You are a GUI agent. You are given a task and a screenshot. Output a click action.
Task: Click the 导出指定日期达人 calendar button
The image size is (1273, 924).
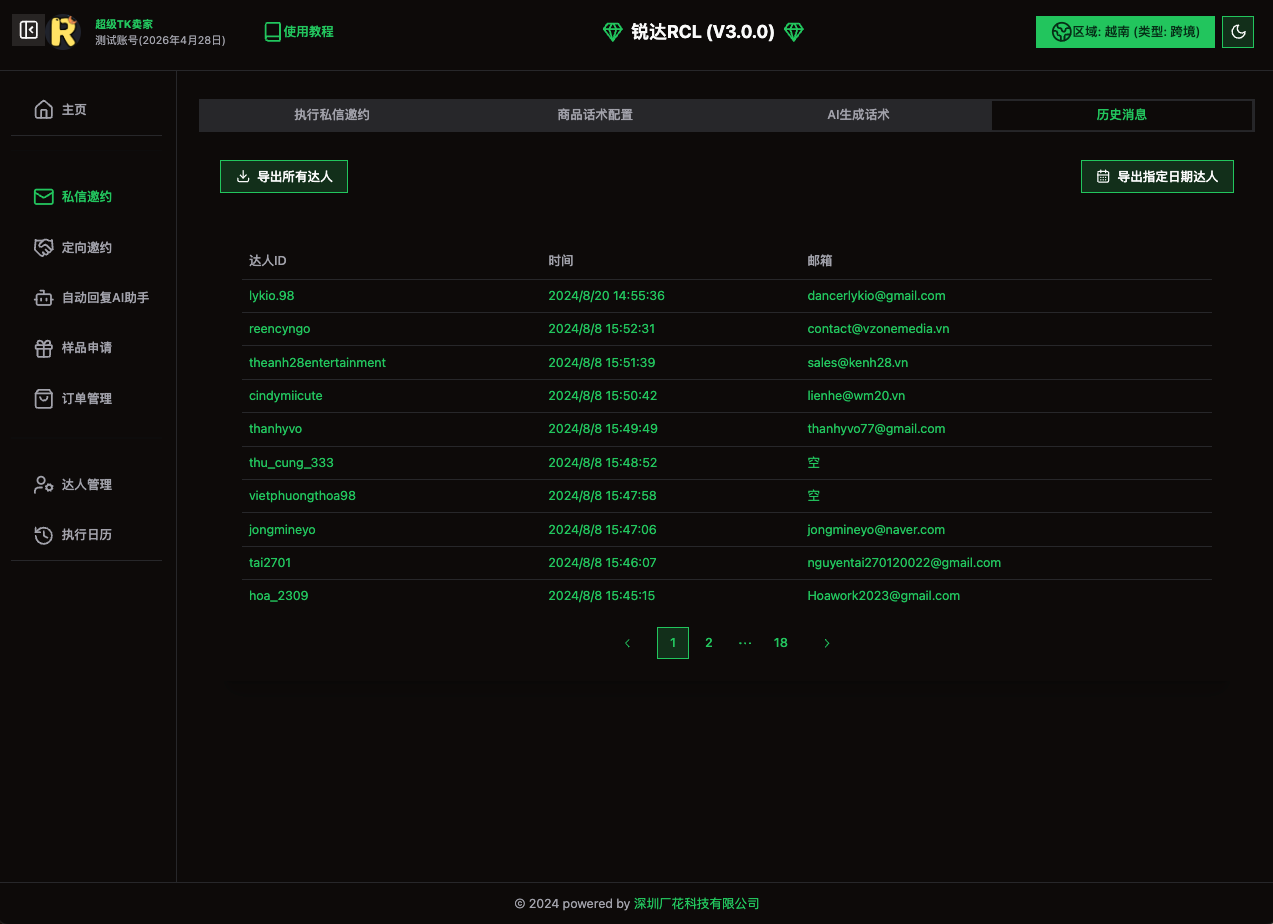pyautogui.click(x=1157, y=177)
